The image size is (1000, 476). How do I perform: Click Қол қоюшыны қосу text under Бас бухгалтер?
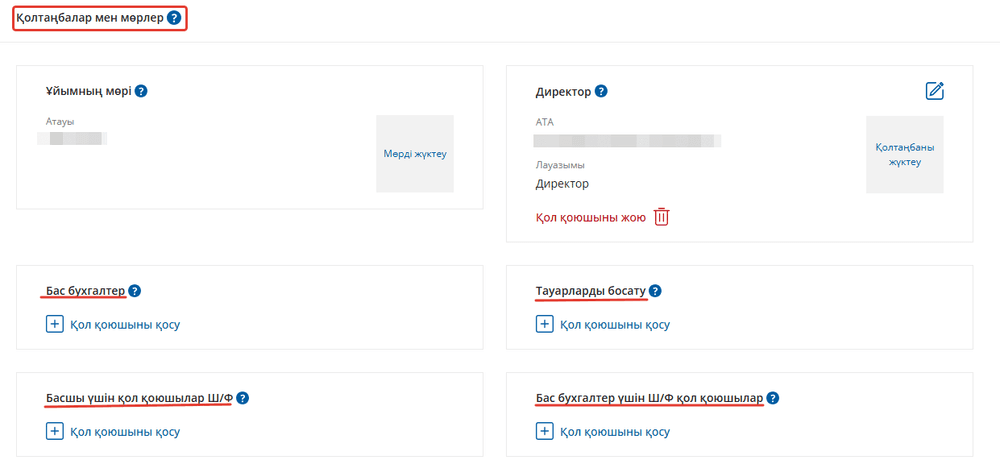(125, 324)
